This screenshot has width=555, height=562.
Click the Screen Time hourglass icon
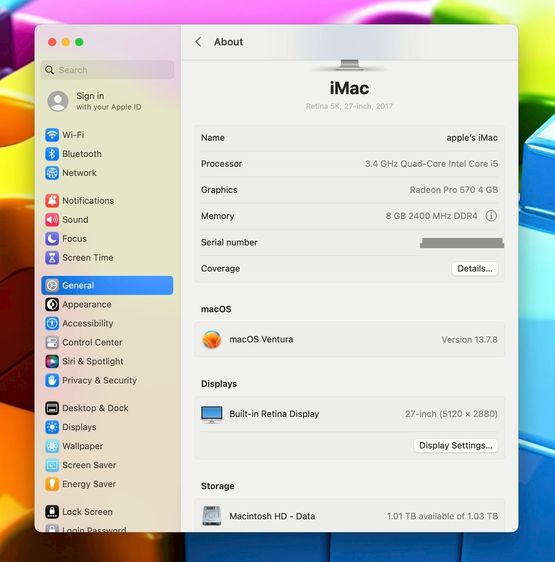click(x=52, y=258)
